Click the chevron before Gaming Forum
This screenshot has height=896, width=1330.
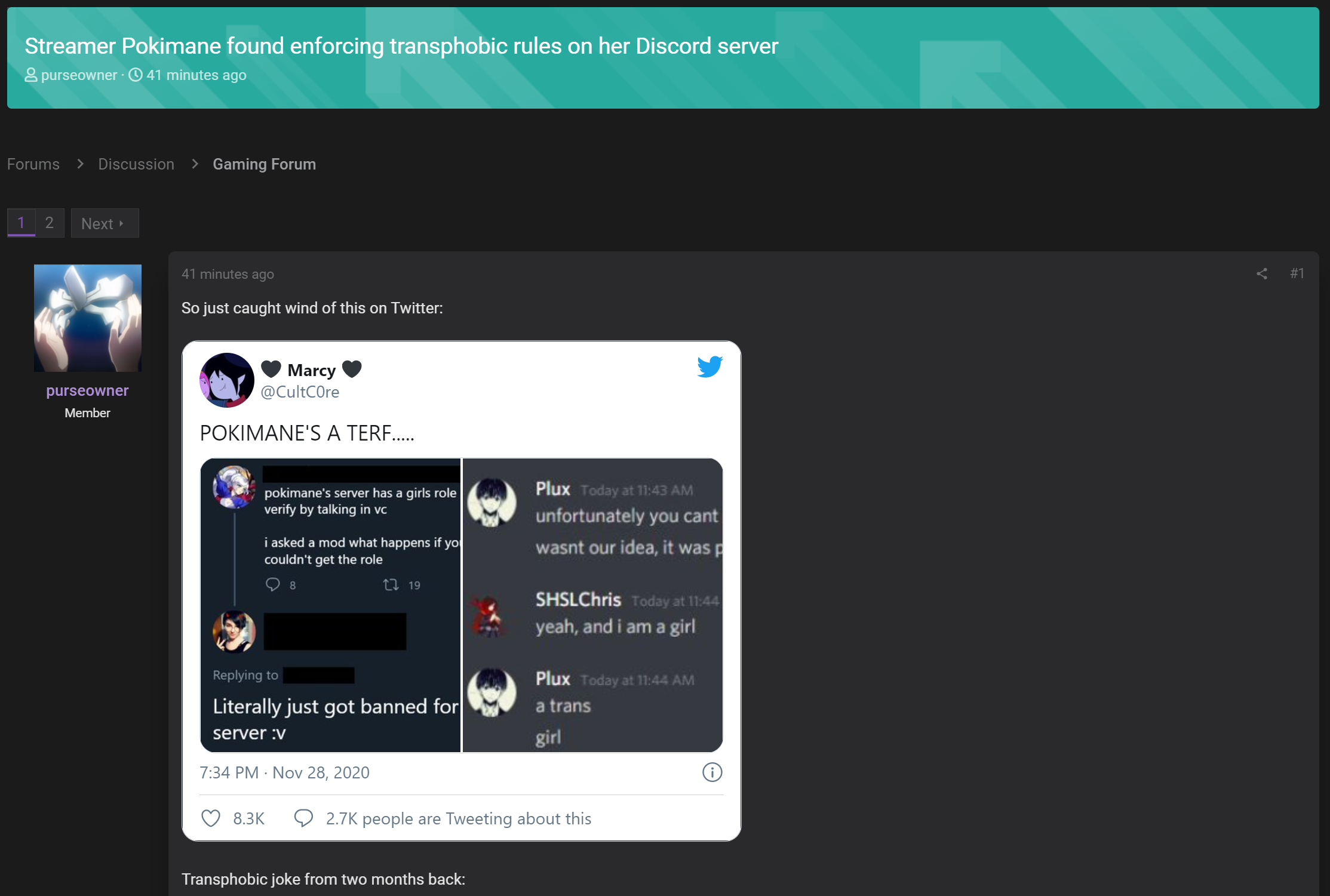click(x=195, y=164)
